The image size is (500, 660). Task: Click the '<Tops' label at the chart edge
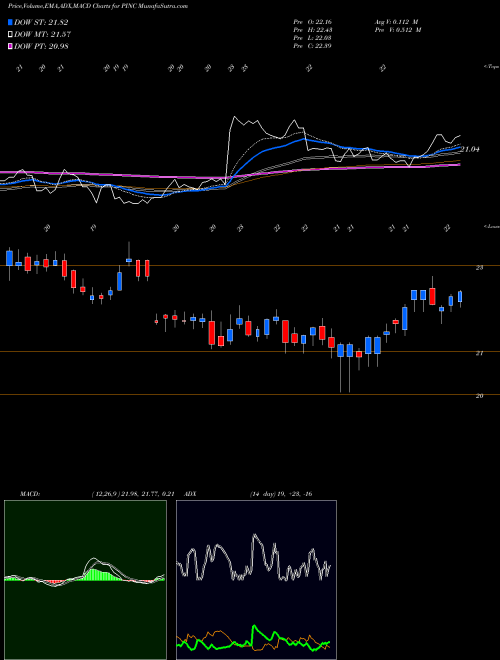coord(492,67)
